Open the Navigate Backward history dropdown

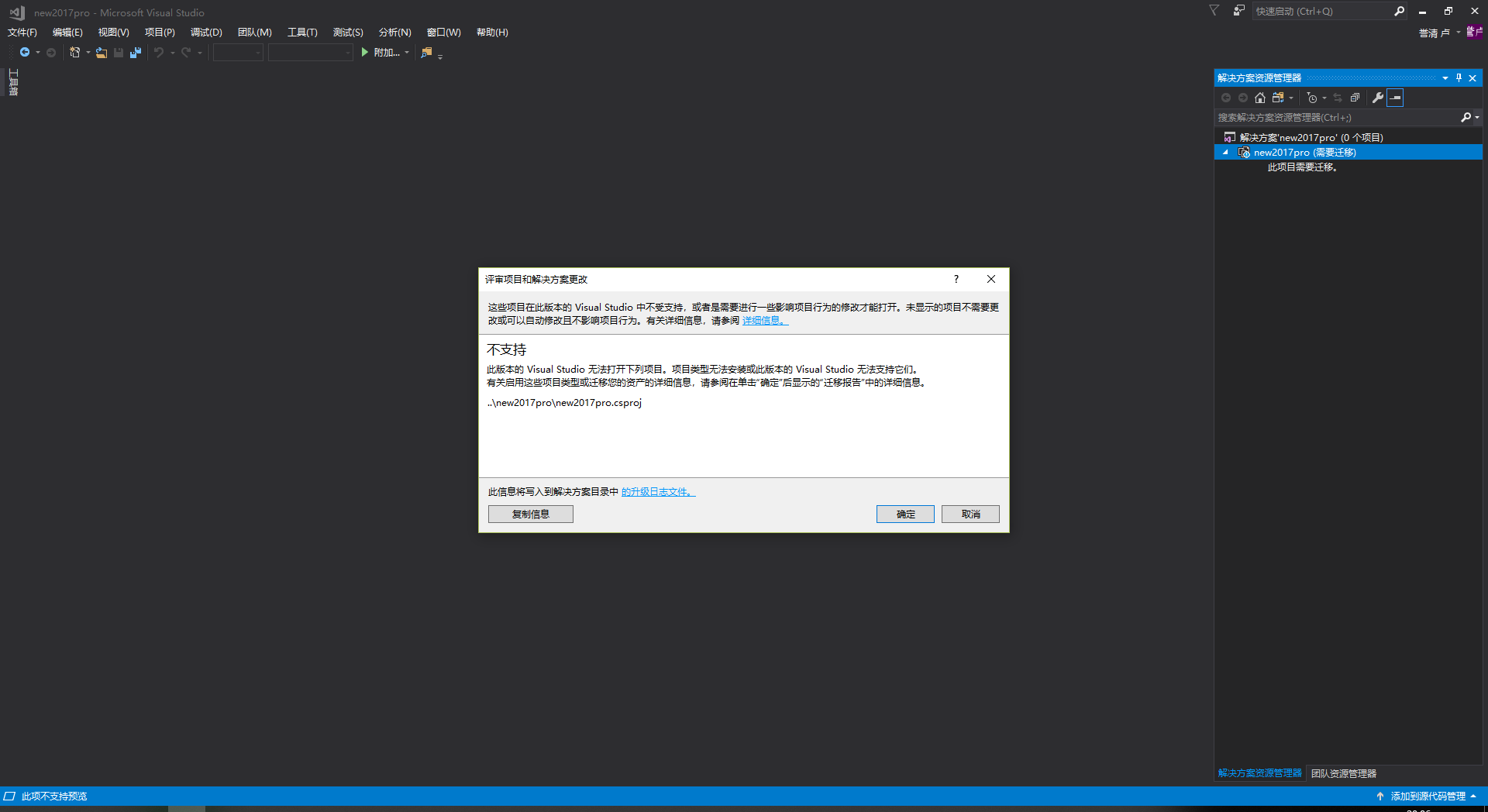37,53
